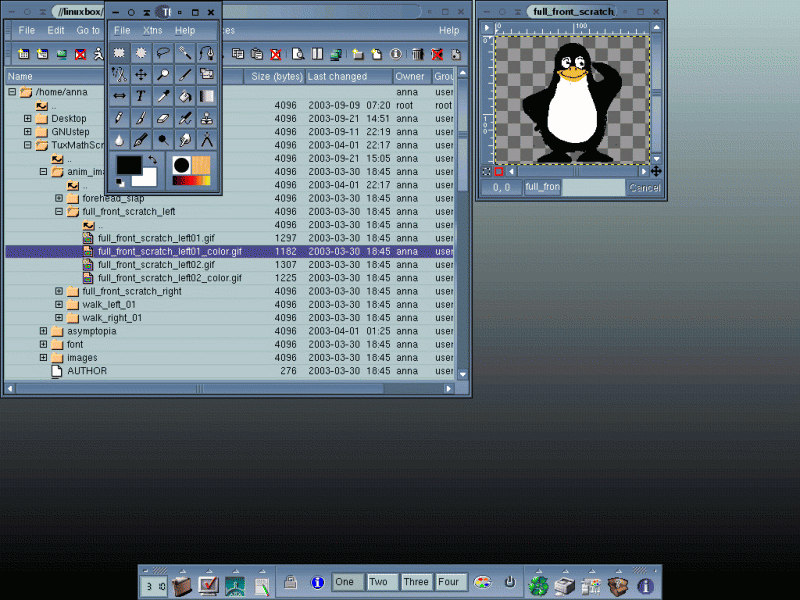Click the white background color swatch
The image size is (800, 600).
point(147,180)
